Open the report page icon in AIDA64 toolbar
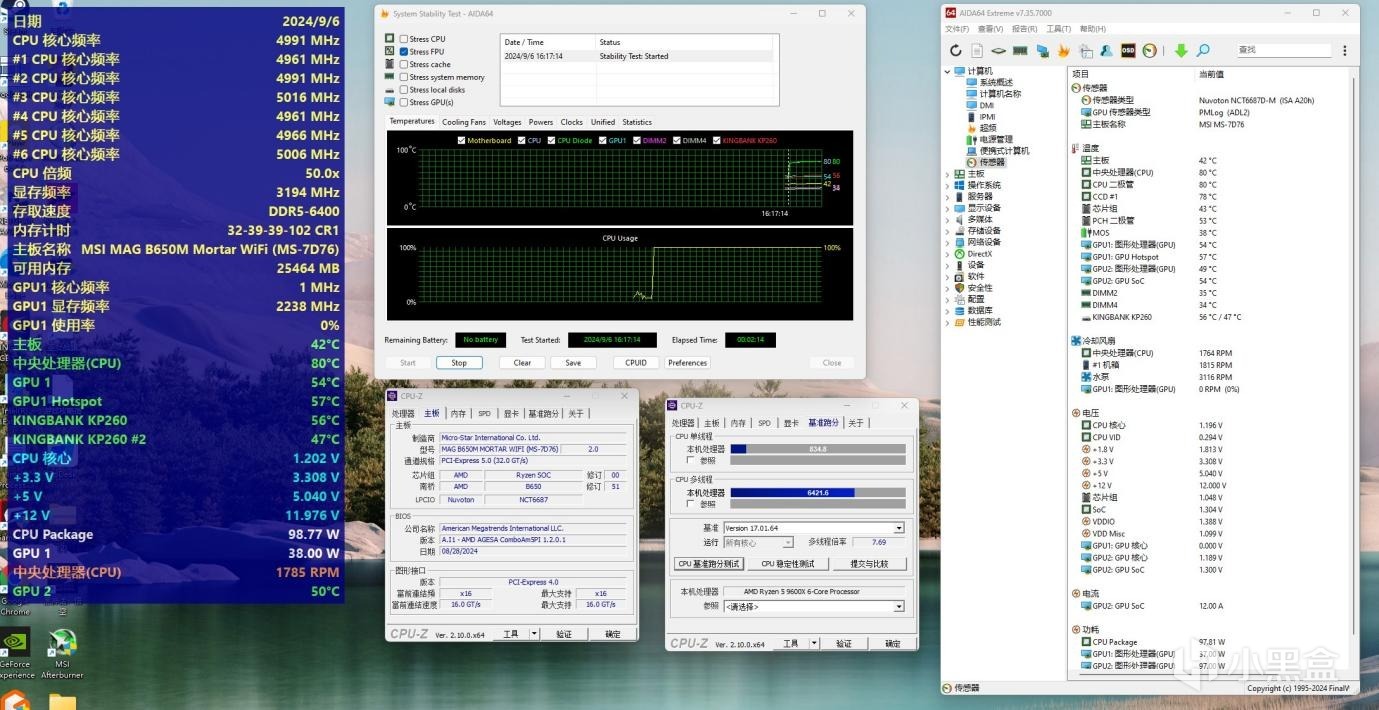This screenshot has width=1379, height=710. pyautogui.click(x=977, y=50)
